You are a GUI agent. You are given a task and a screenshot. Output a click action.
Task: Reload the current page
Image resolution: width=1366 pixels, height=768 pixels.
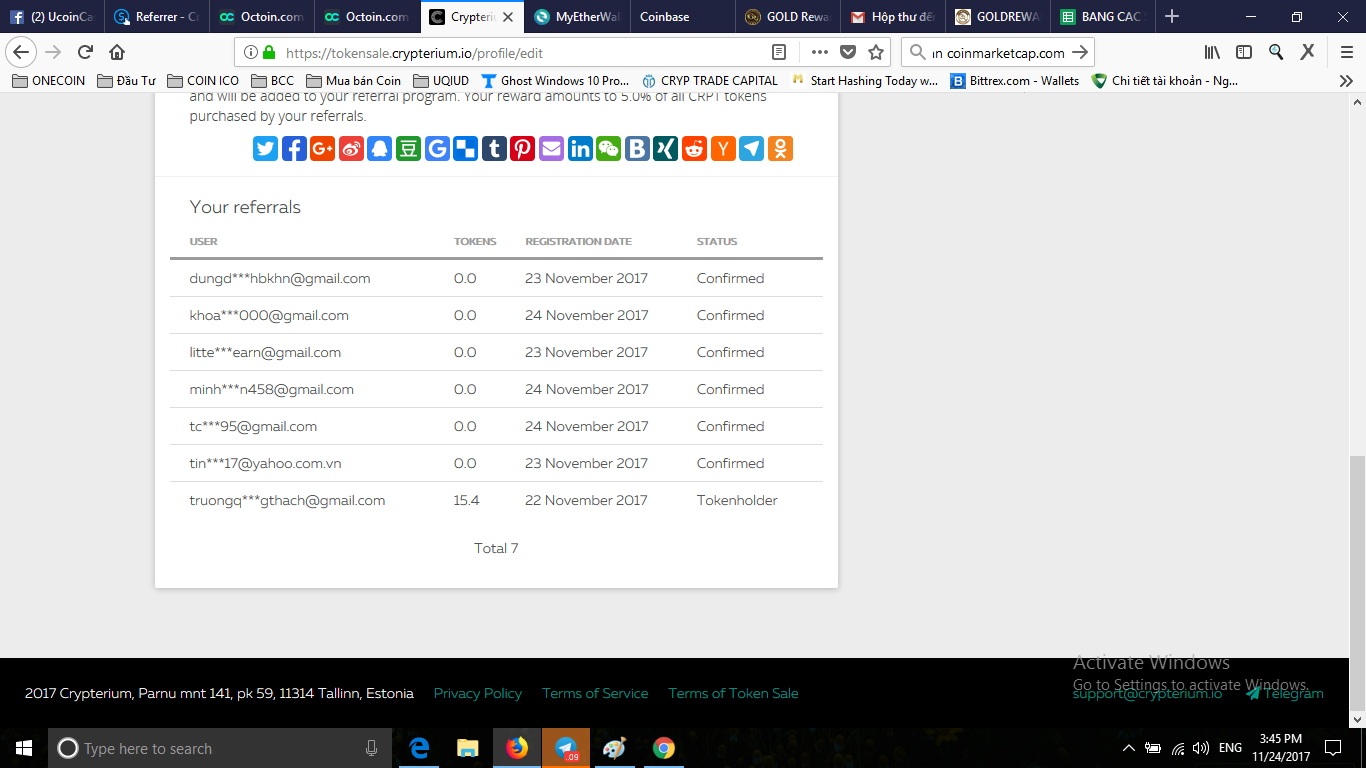[85, 52]
